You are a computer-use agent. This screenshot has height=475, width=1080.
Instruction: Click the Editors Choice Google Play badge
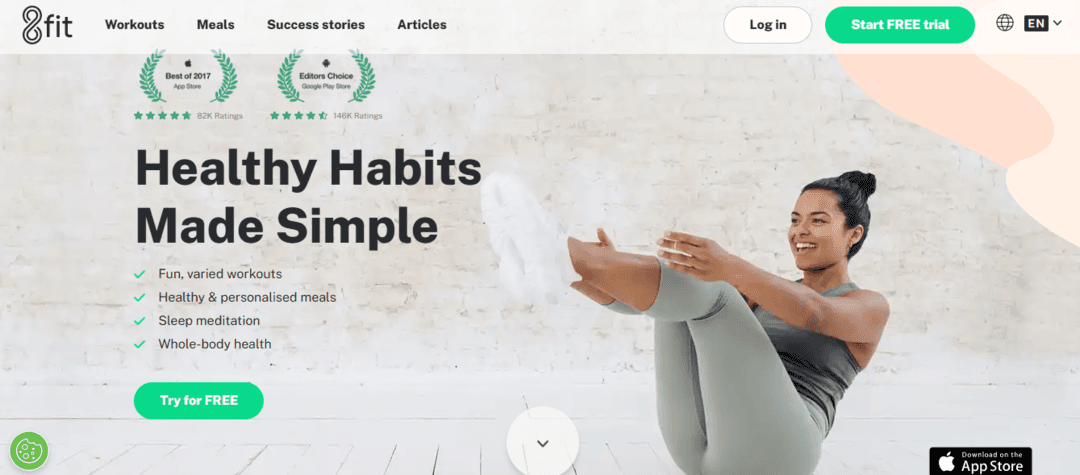[326, 76]
